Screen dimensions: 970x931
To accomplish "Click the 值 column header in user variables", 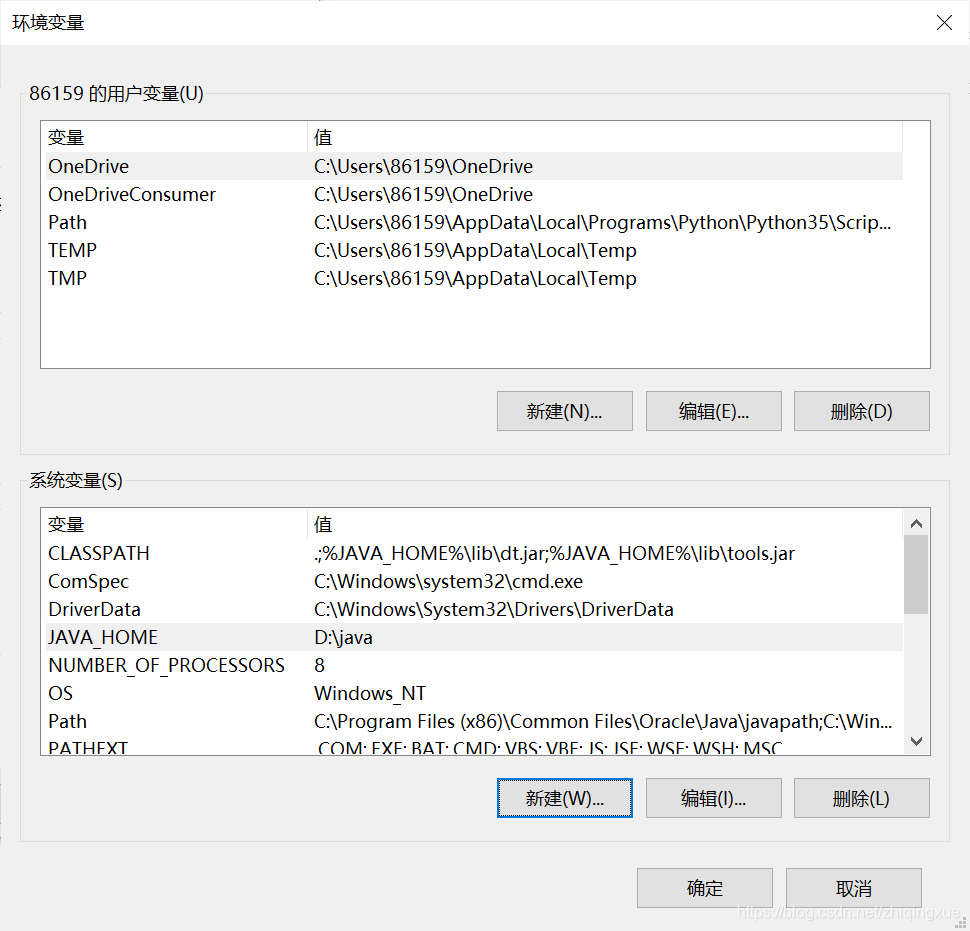I will point(605,137).
